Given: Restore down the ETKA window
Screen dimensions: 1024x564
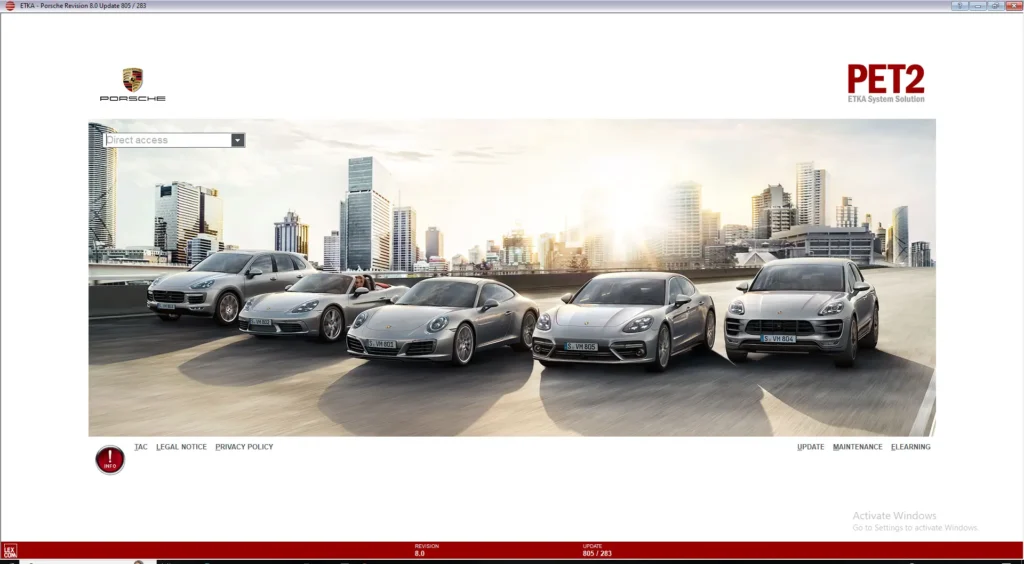Looking at the screenshot, I should (995, 5).
